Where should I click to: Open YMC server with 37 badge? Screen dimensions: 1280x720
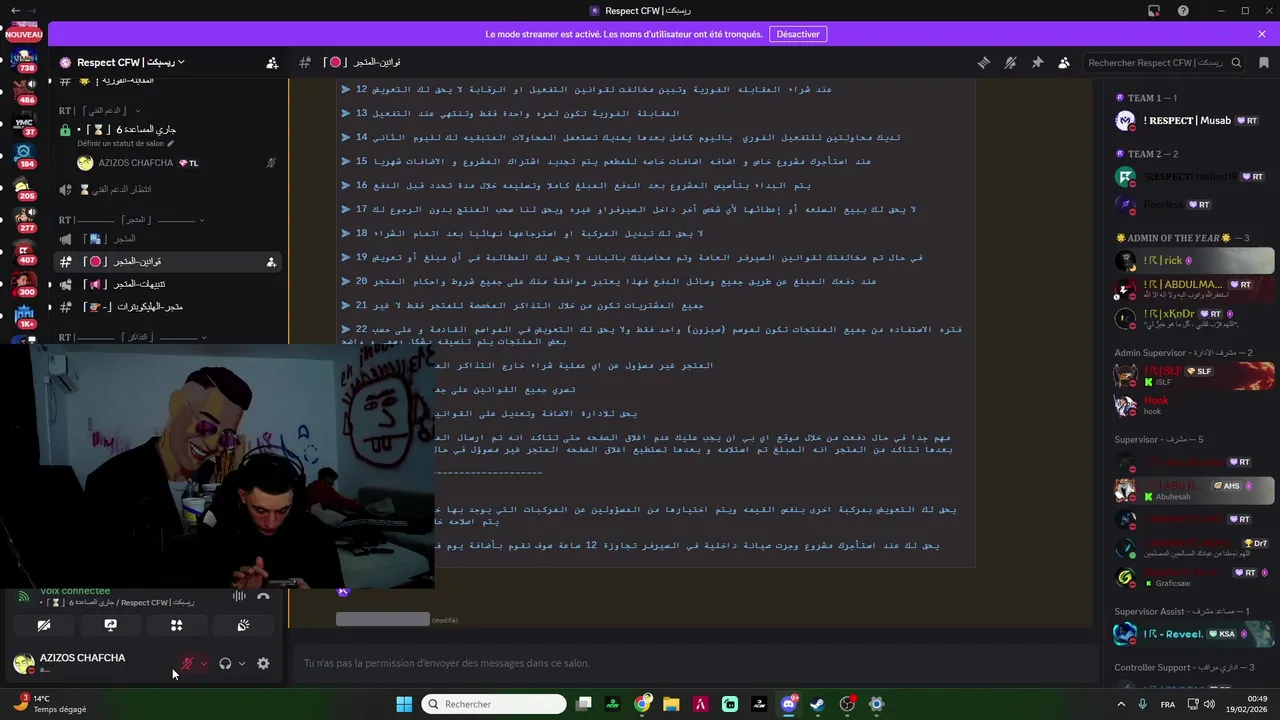[24, 124]
